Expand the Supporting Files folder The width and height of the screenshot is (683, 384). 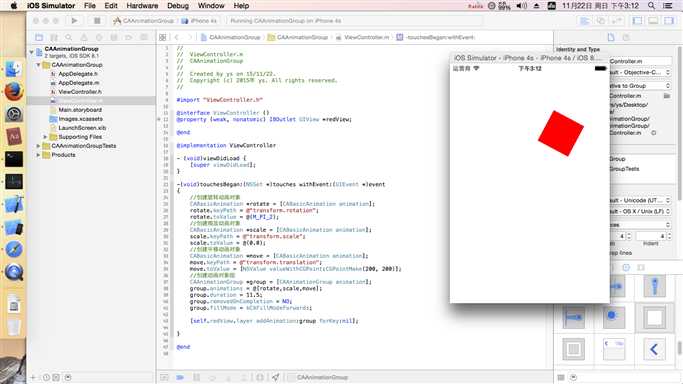click(45, 137)
